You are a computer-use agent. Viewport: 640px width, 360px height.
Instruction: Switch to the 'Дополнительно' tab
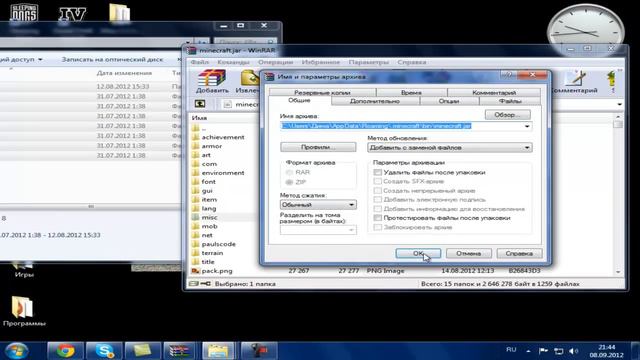coord(375,101)
